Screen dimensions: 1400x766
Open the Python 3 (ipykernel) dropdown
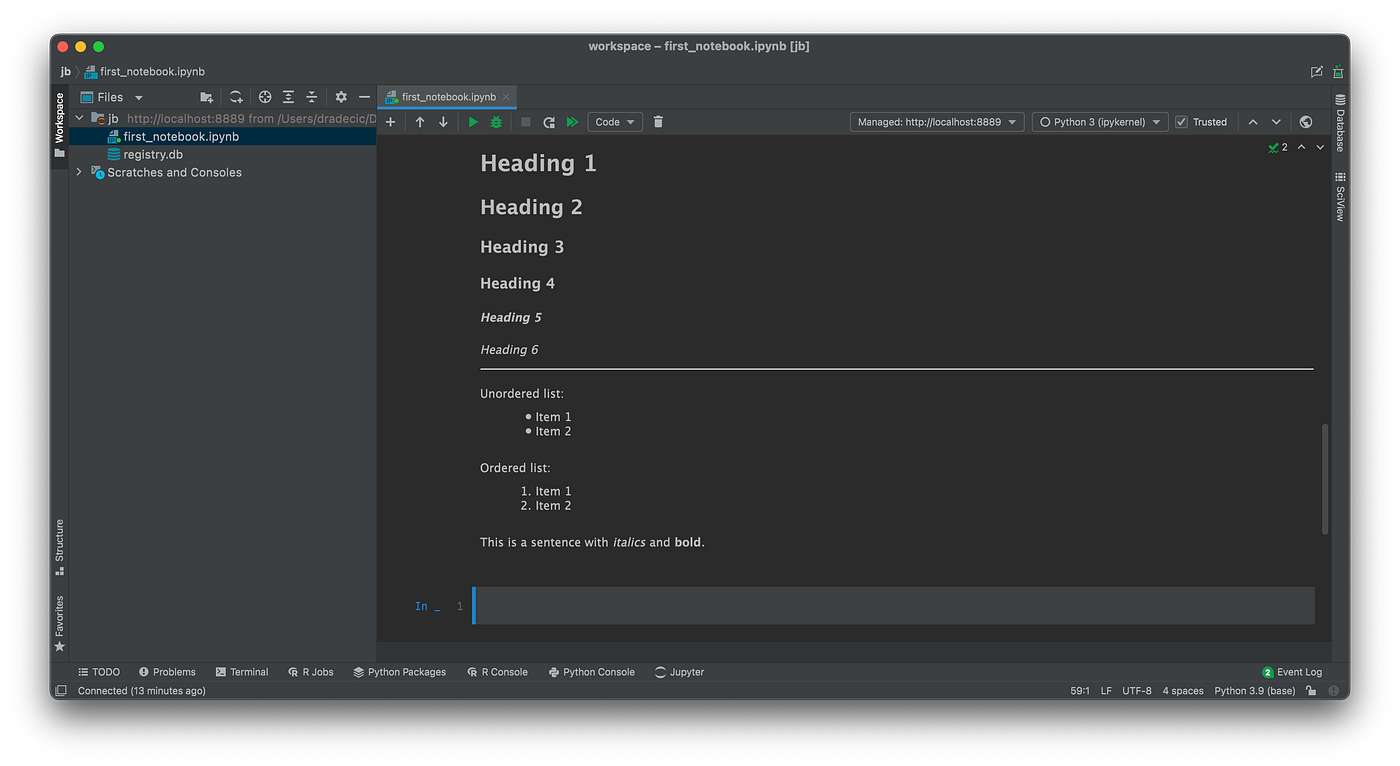point(1099,121)
